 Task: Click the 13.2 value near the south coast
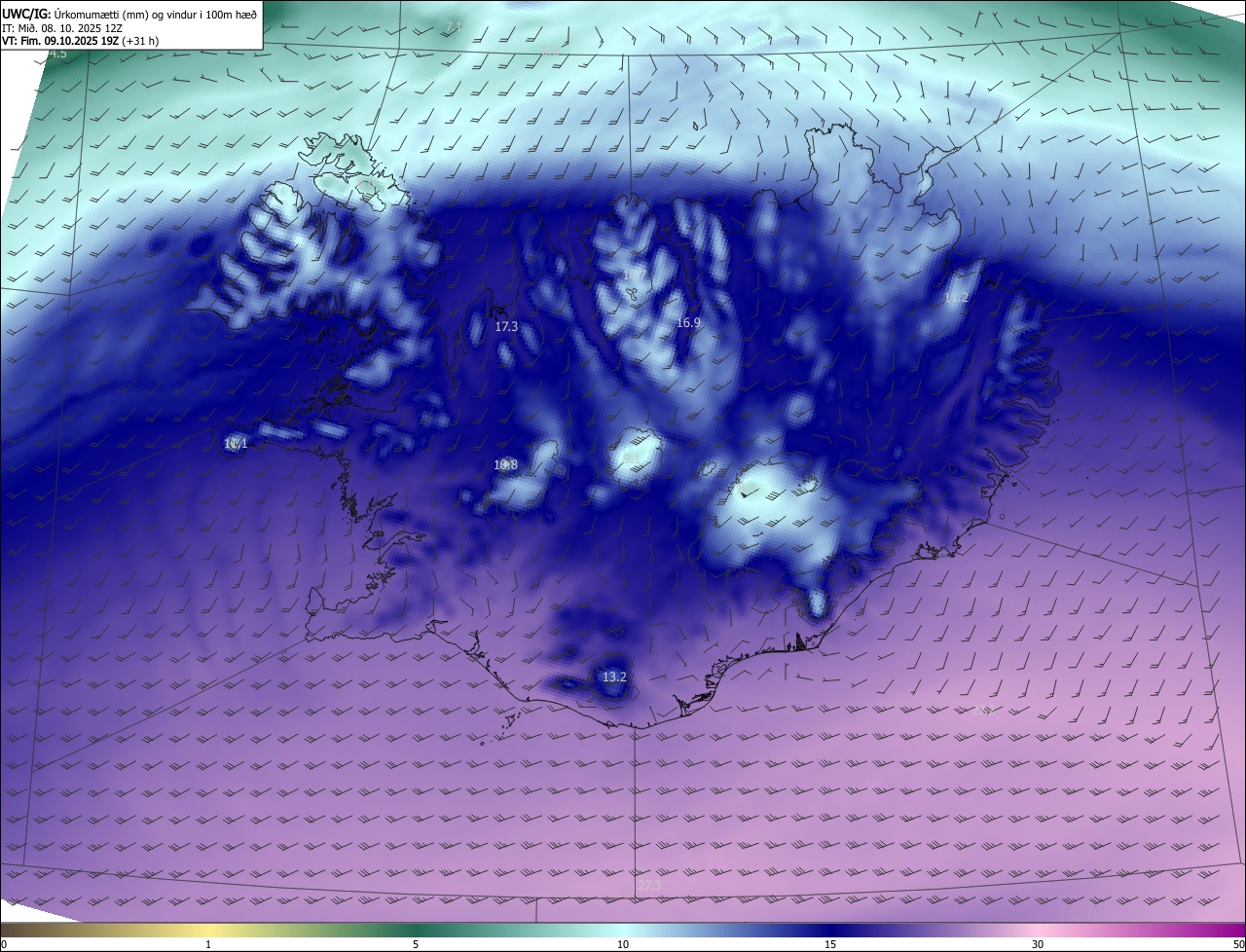(x=614, y=677)
